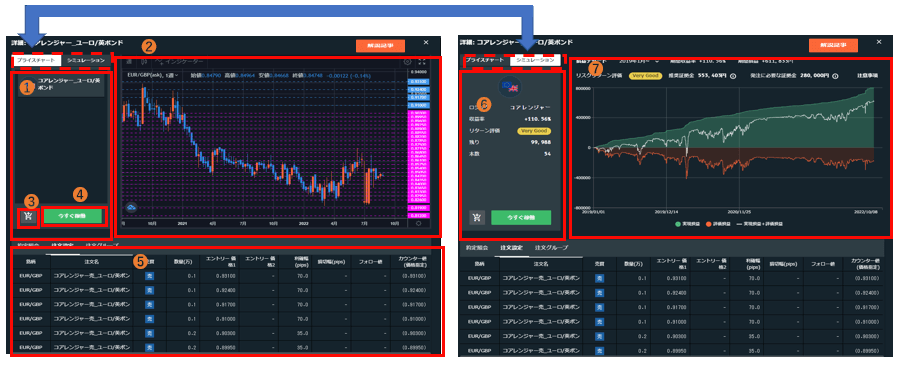908x365 pixels.
Task: Add strategy to cart in left dialog
Action: (28, 217)
